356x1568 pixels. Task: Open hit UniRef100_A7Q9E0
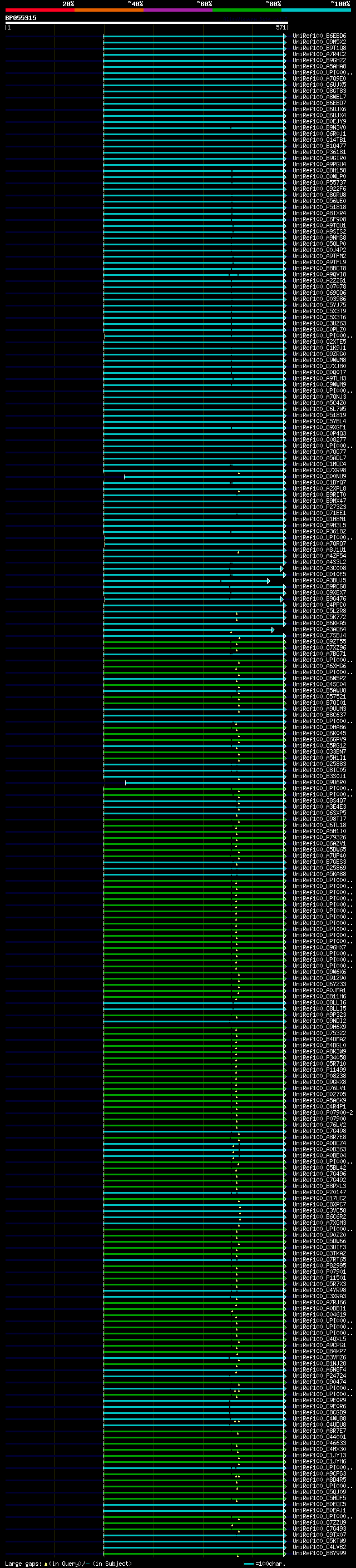319,78
